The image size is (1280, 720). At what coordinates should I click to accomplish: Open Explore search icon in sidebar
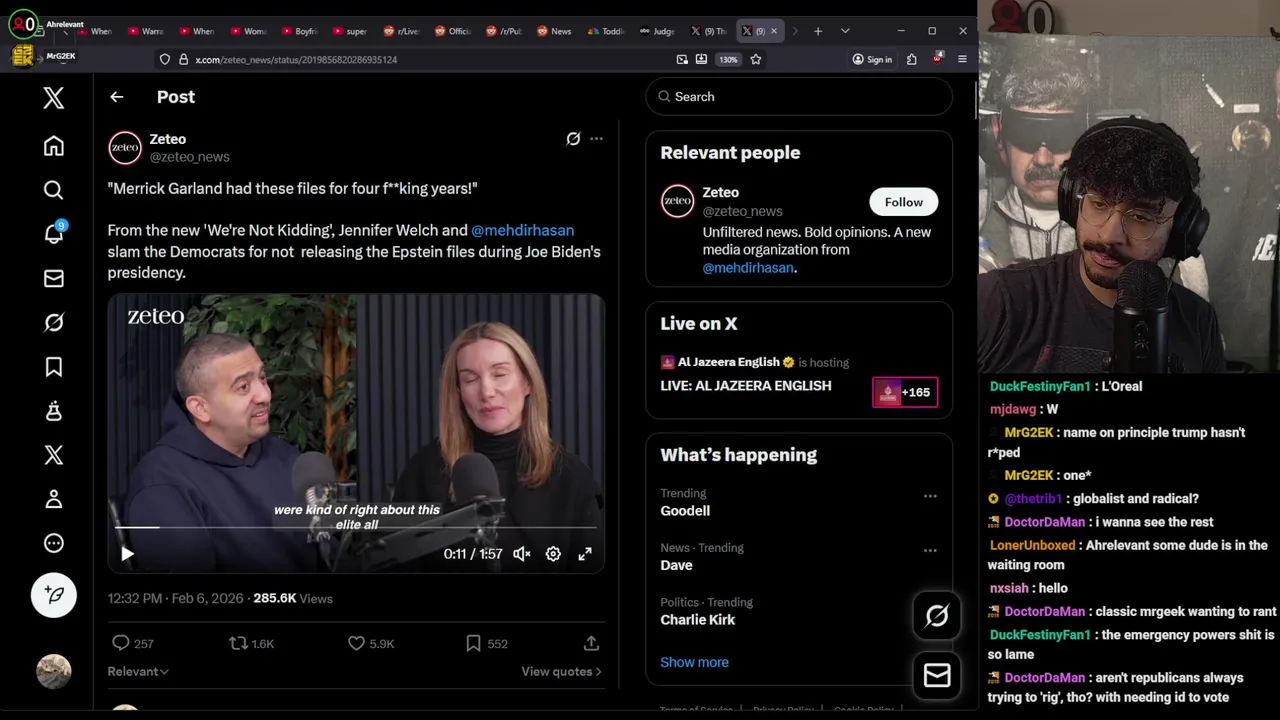(54, 190)
